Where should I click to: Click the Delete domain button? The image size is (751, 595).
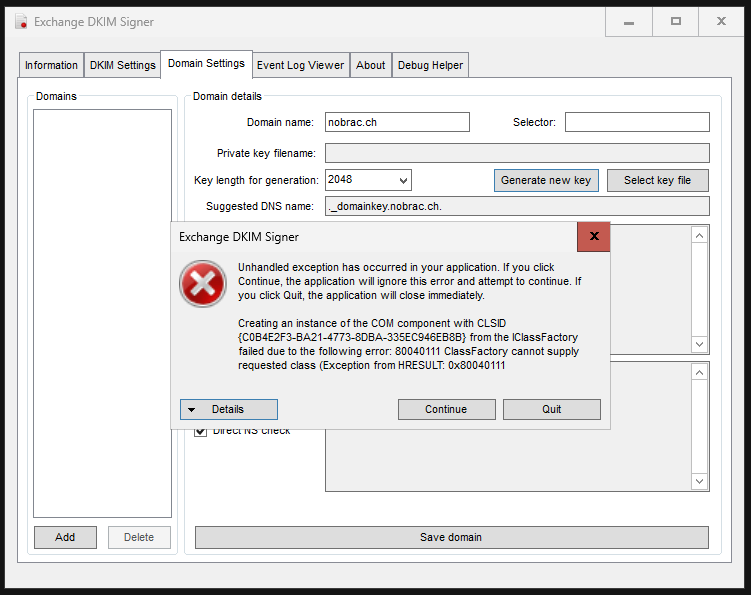pyautogui.click(x=139, y=538)
